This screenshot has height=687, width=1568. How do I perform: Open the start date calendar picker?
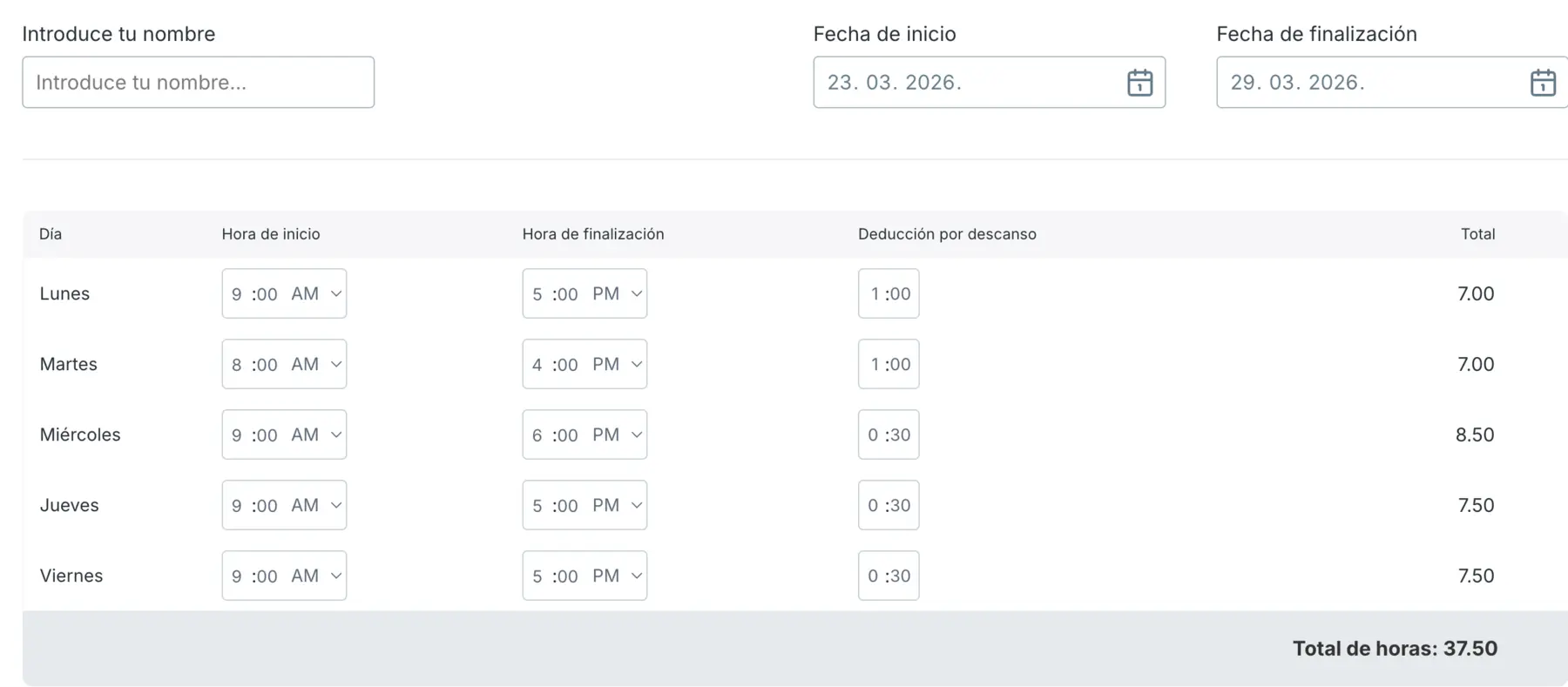click(x=1141, y=82)
